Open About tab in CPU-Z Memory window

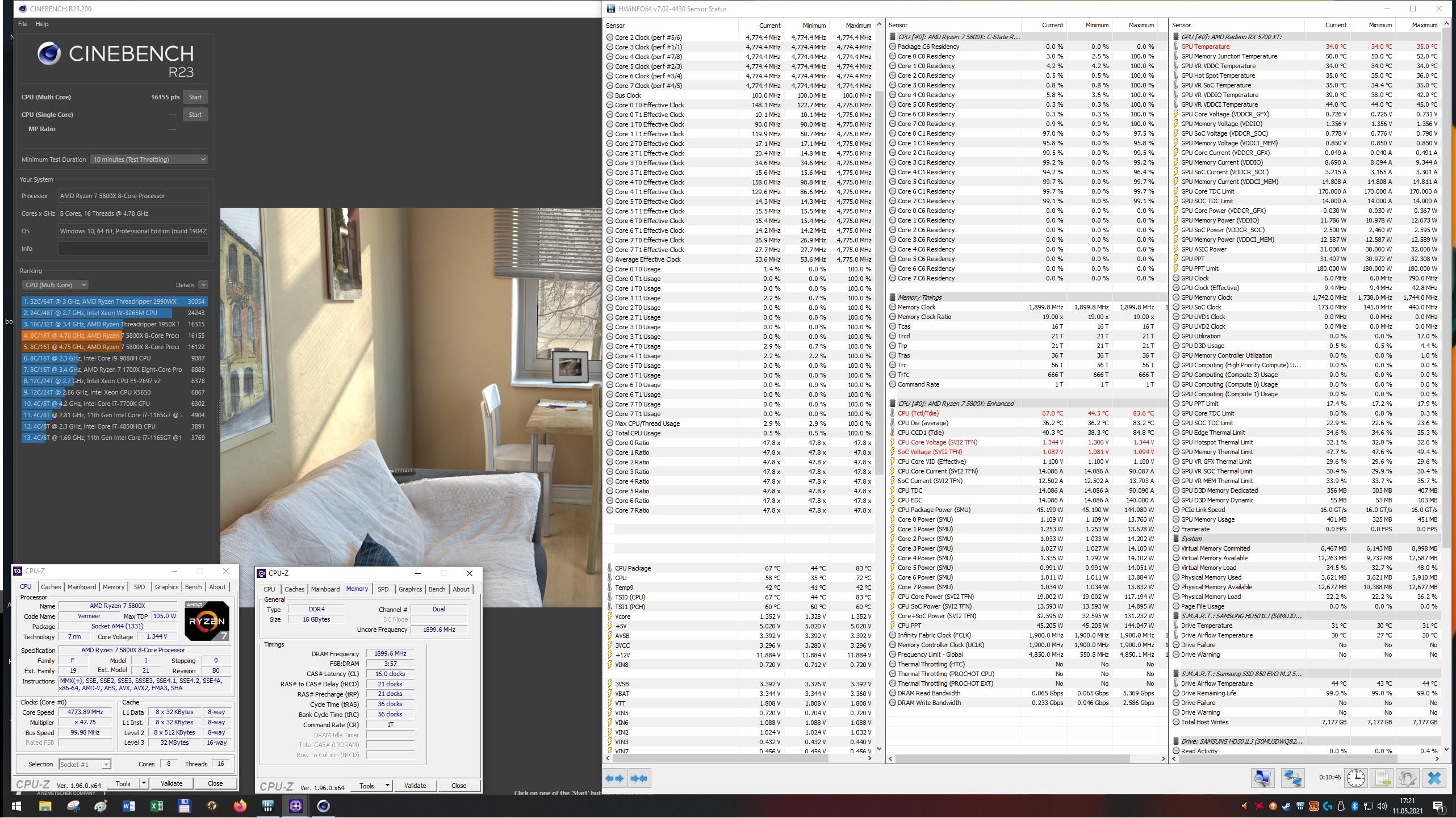click(x=461, y=589)
